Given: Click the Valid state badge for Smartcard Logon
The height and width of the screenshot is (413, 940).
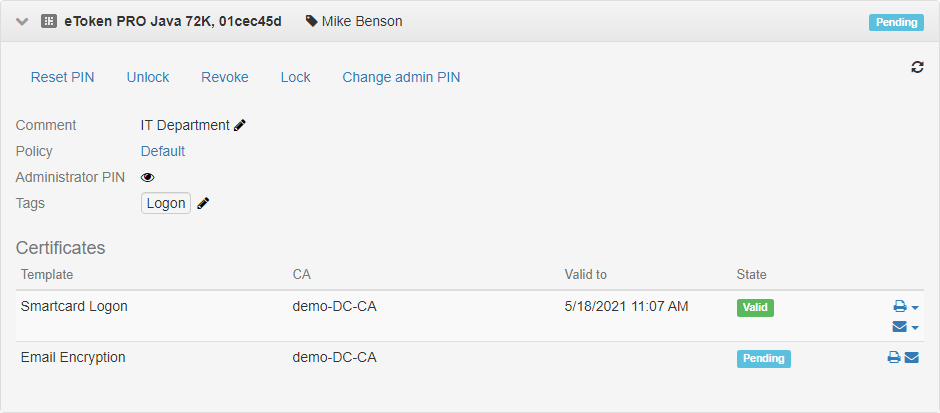Looking at the screenshot, I should coord(755,307).
